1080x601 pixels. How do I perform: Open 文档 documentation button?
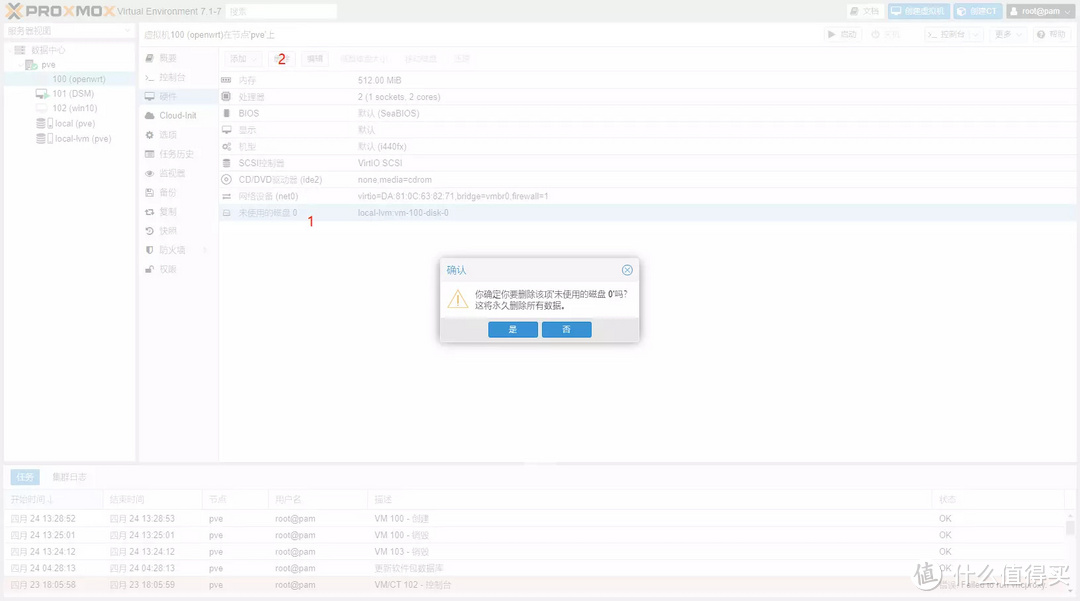pyautogui.click(x=864, y=11)
